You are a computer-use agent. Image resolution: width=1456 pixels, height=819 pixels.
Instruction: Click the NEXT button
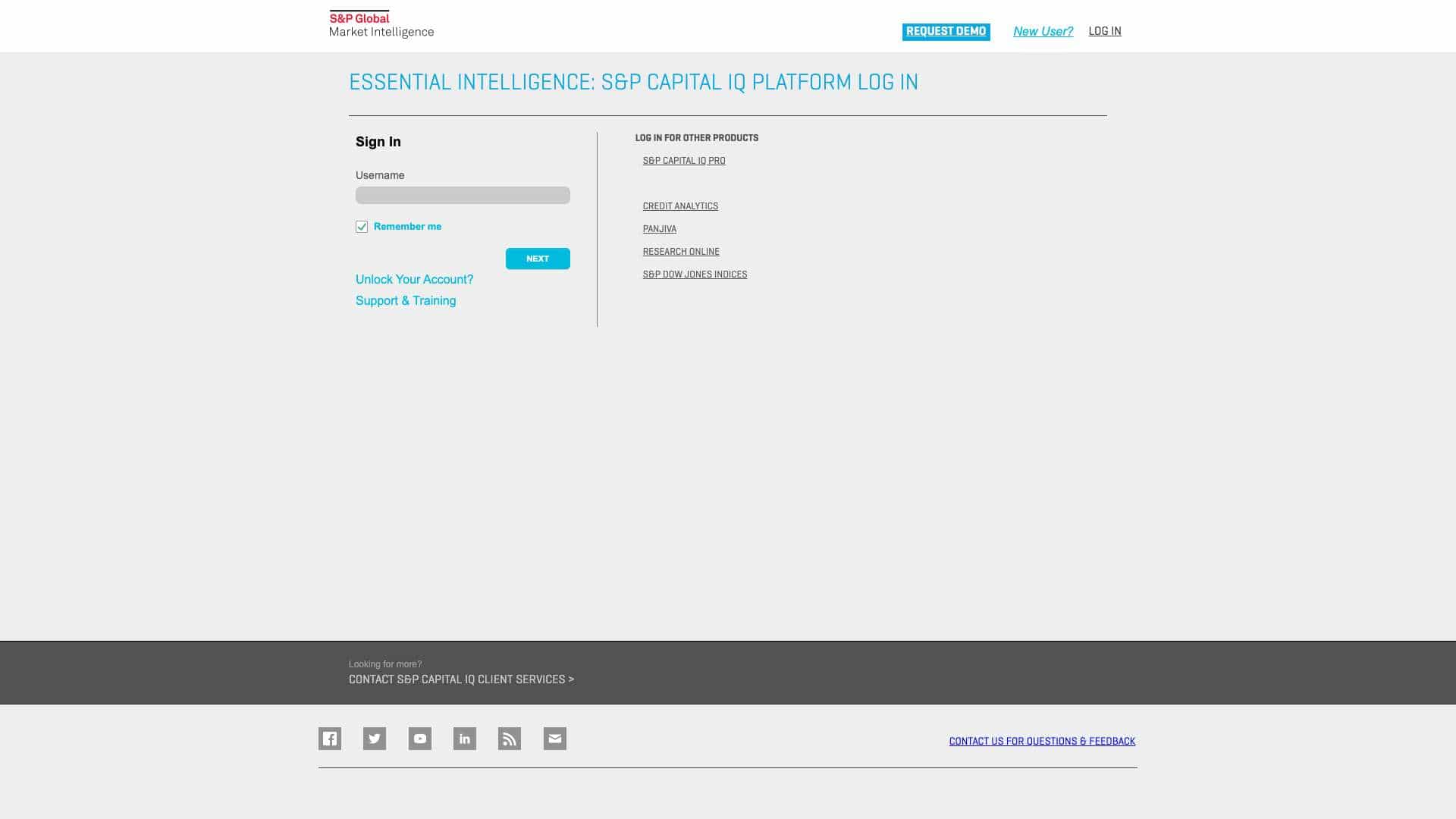tap(538, 259)
